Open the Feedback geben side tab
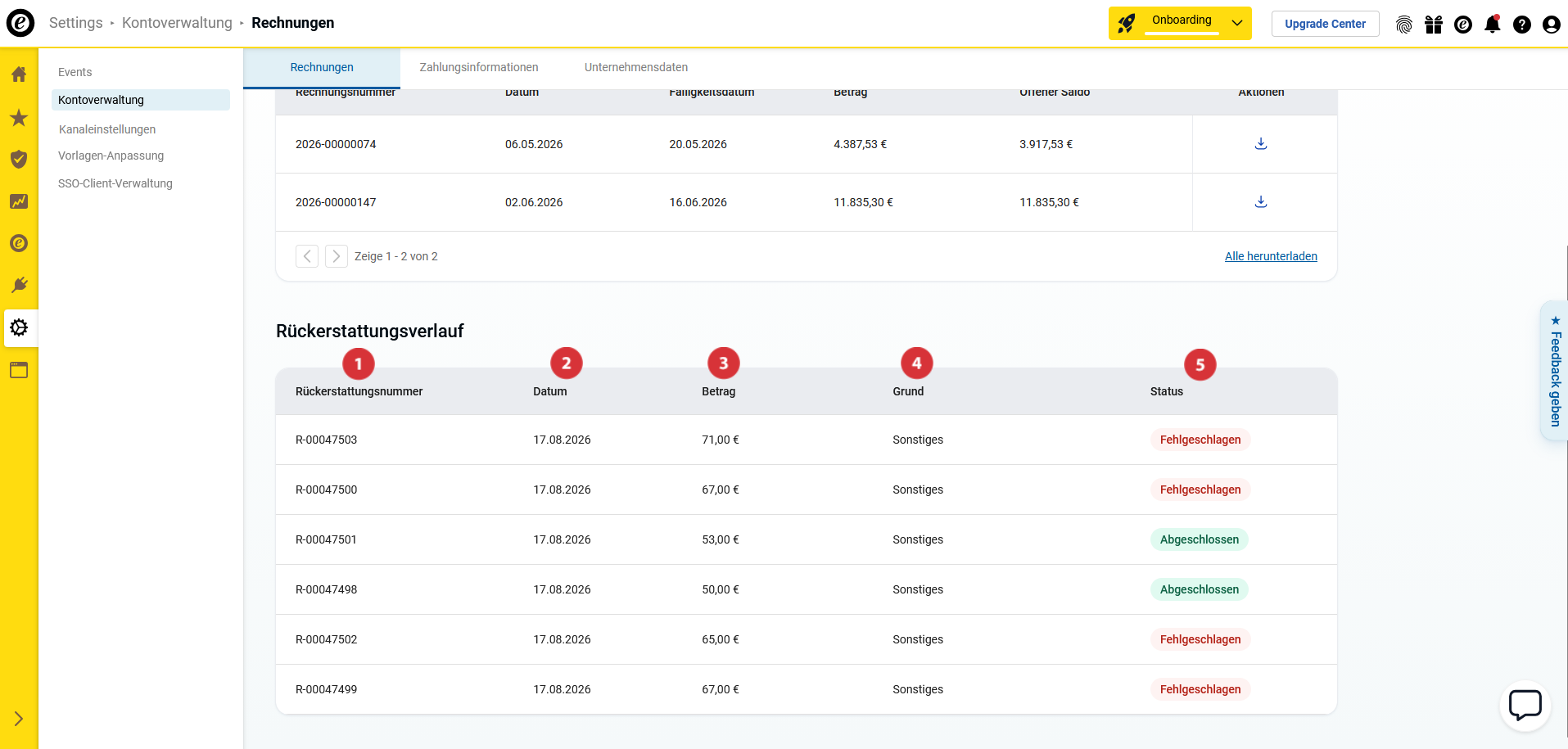Image resolution: width=1568 pixels, height=749 pixels. (x=1555, y=371)
